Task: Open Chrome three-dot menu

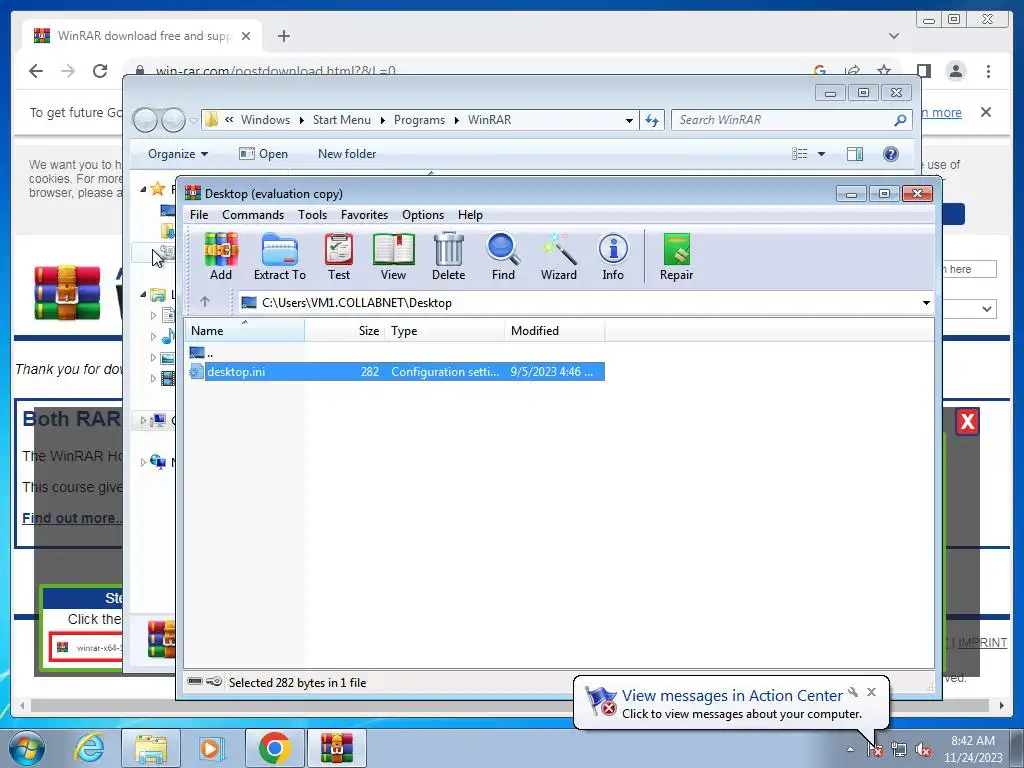Action: click(988, 71)
